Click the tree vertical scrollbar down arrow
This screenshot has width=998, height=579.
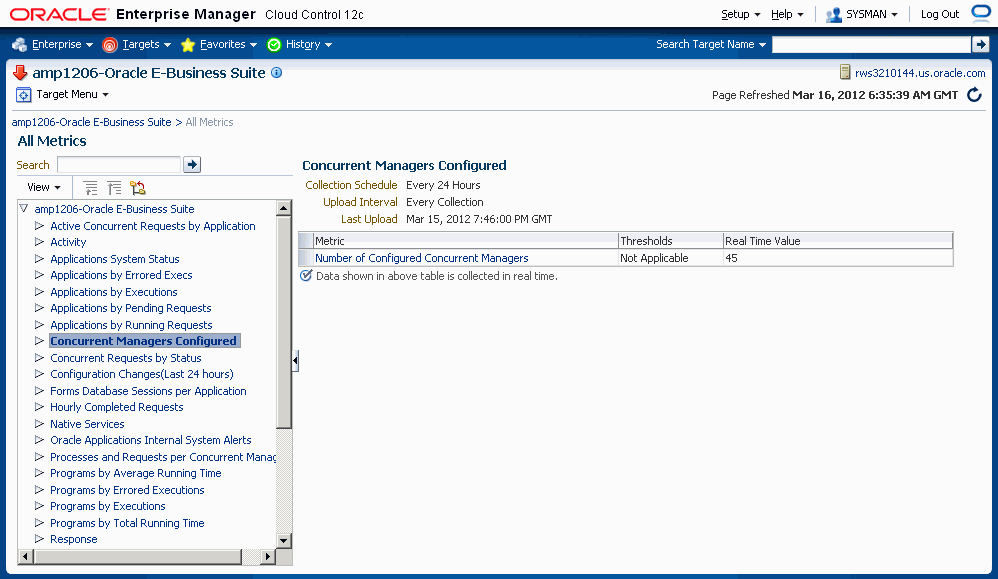tap(284, 540)
